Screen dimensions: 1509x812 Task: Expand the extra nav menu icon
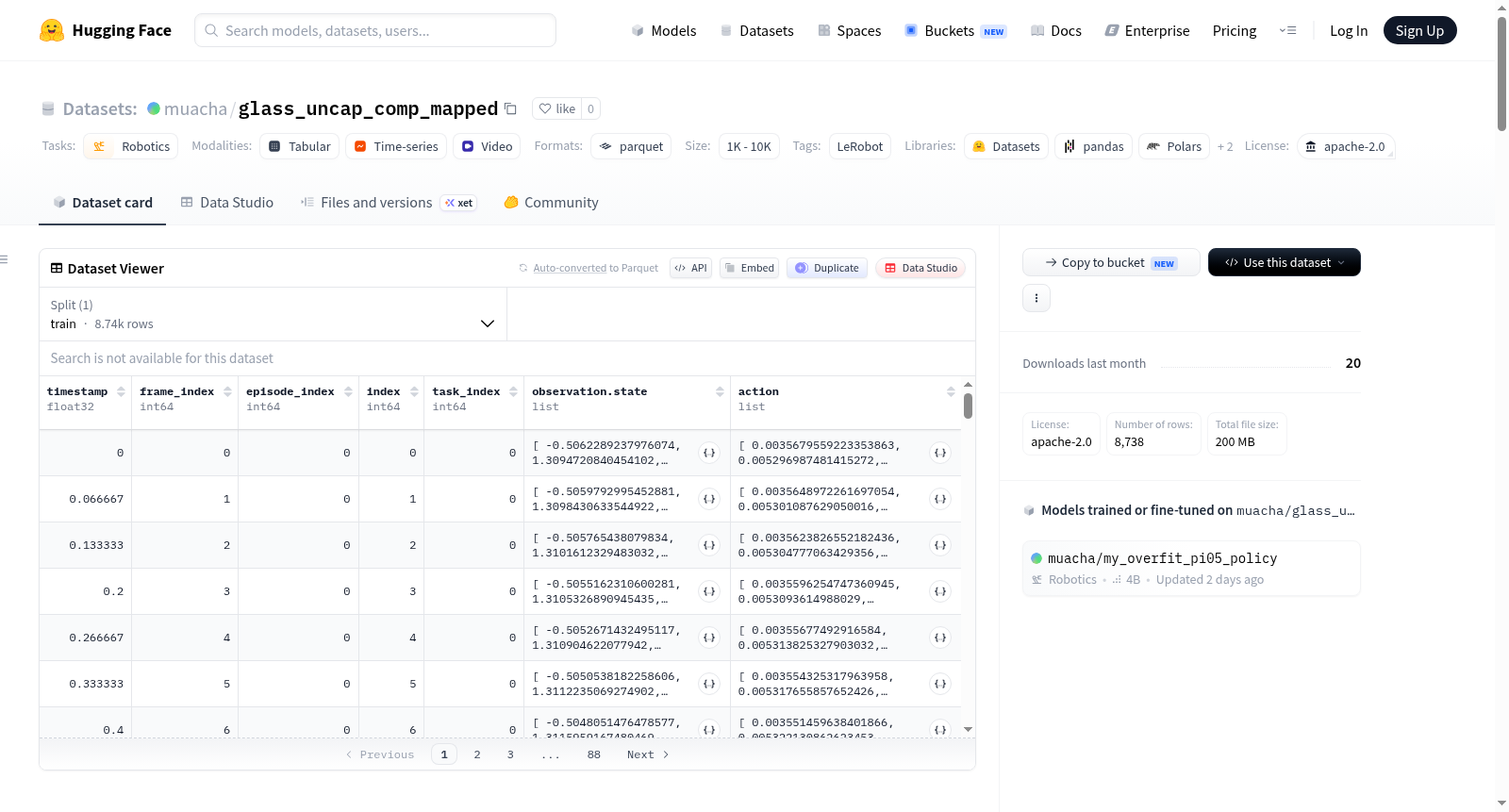pos(1287,30)
